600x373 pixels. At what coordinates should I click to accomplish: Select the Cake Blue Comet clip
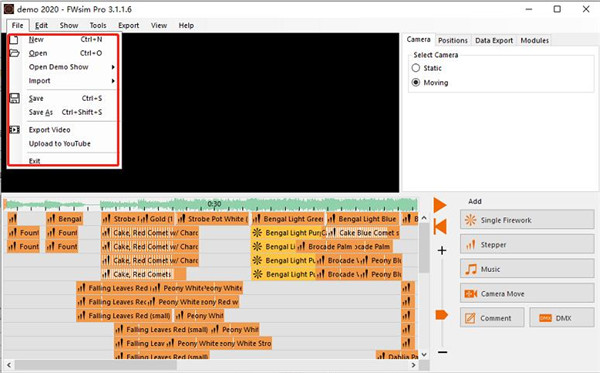point(364,233)
